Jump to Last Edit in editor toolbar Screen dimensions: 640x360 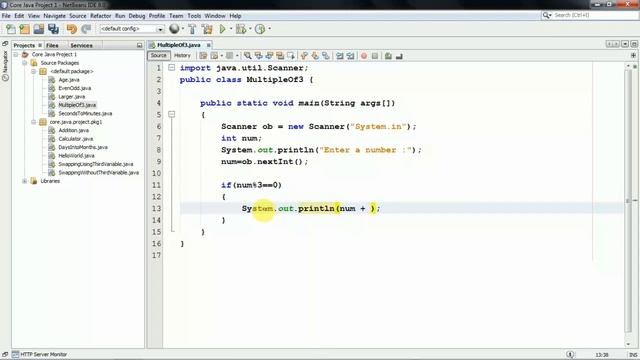click(x=203, y=56)
